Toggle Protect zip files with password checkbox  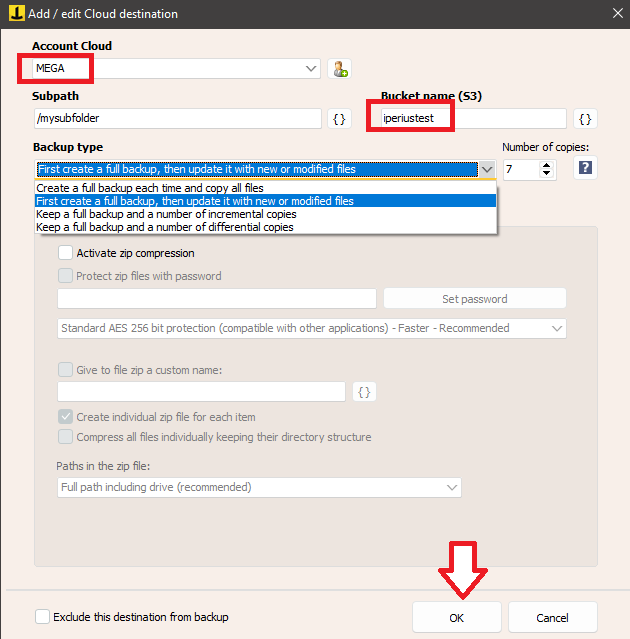coord(66,276)
